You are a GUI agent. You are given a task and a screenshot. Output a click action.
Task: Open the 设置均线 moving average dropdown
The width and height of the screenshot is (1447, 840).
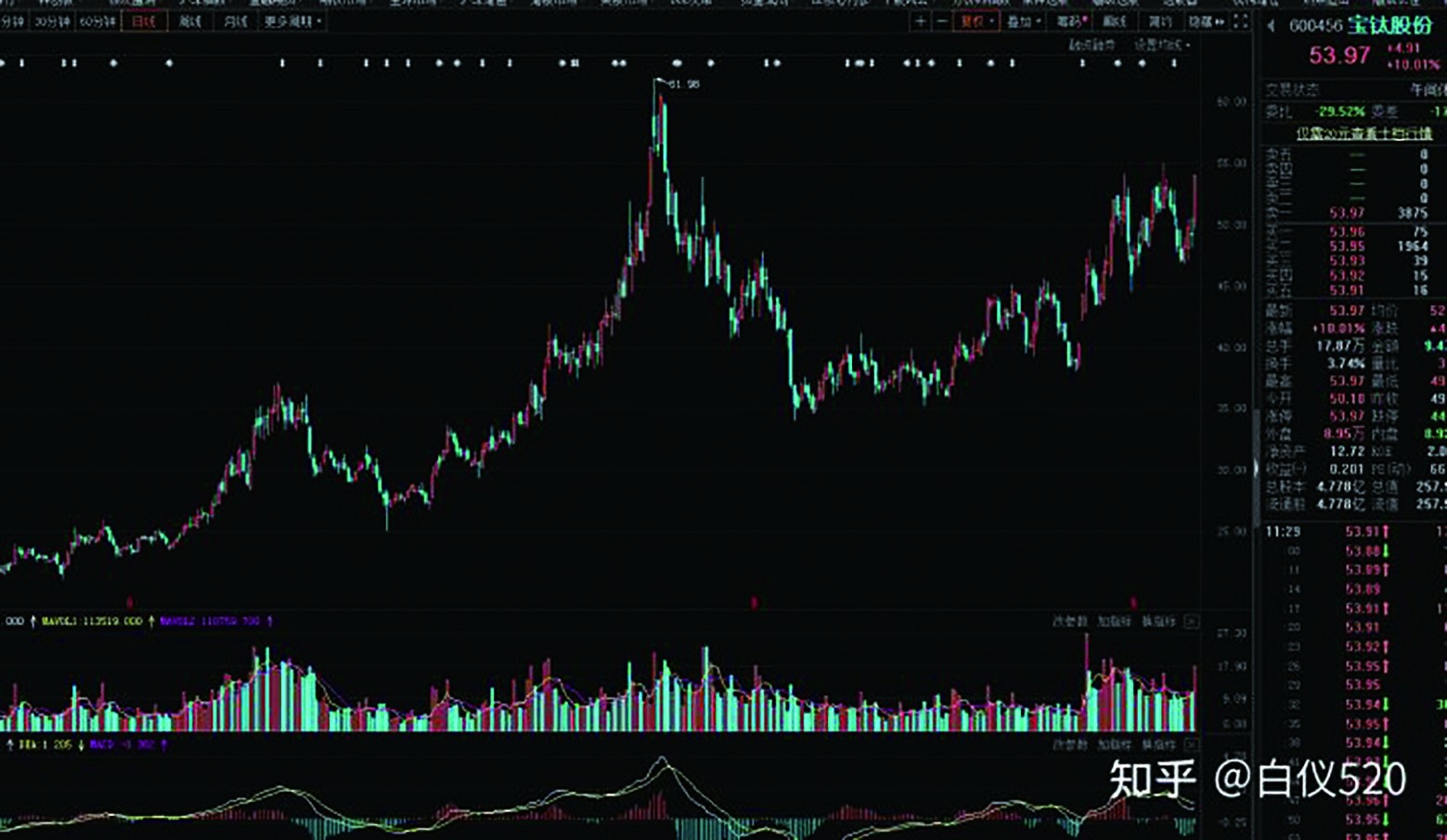(x=1161, y=45)
